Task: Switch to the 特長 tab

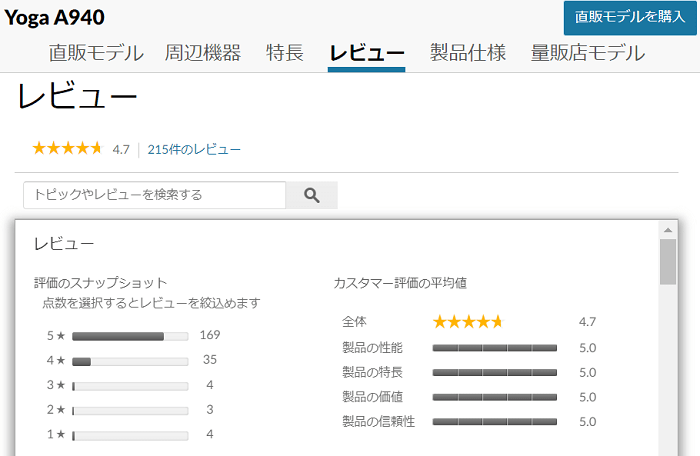Action: coord(285,53)
